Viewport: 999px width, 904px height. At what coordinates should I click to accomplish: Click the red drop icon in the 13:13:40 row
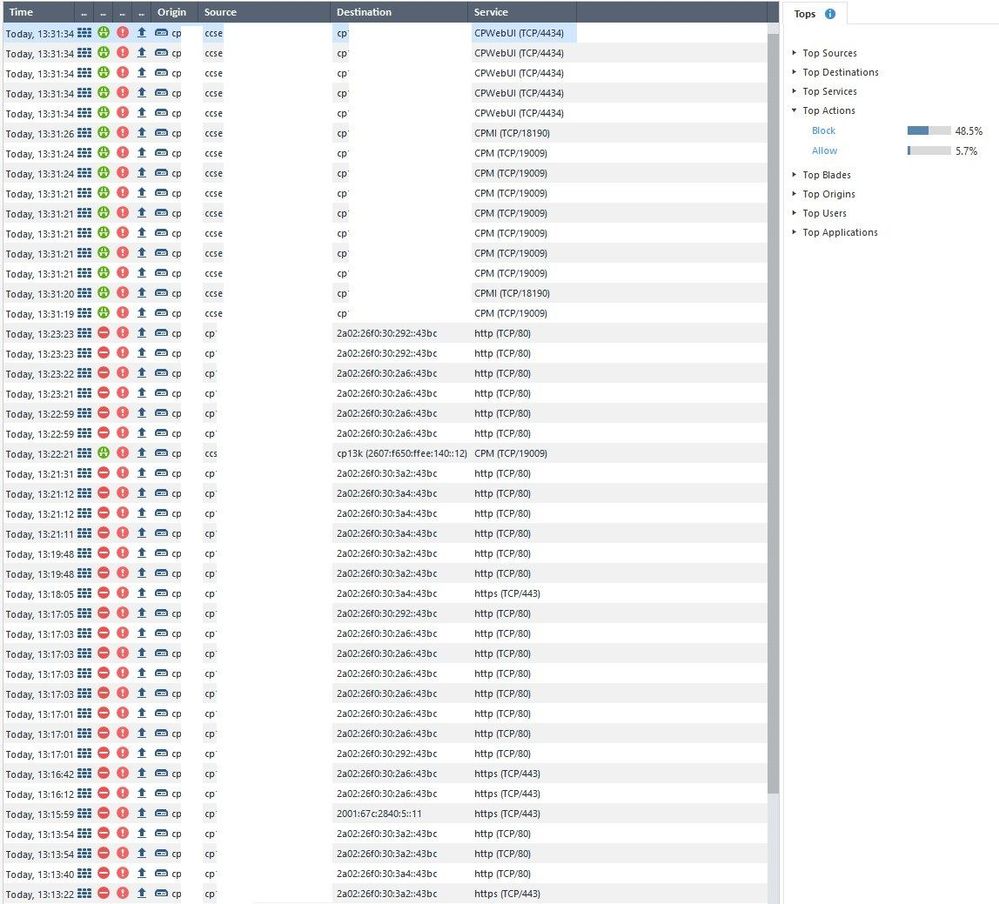pyautogui.click(x=103, y=873)
